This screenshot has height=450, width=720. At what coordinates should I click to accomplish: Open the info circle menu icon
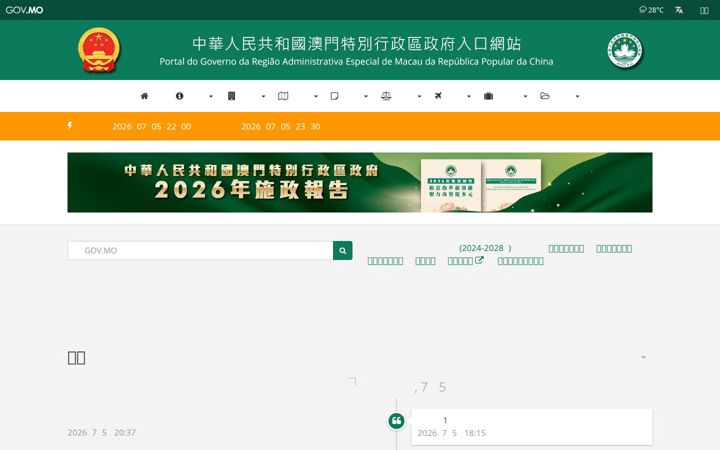(180, 96)
